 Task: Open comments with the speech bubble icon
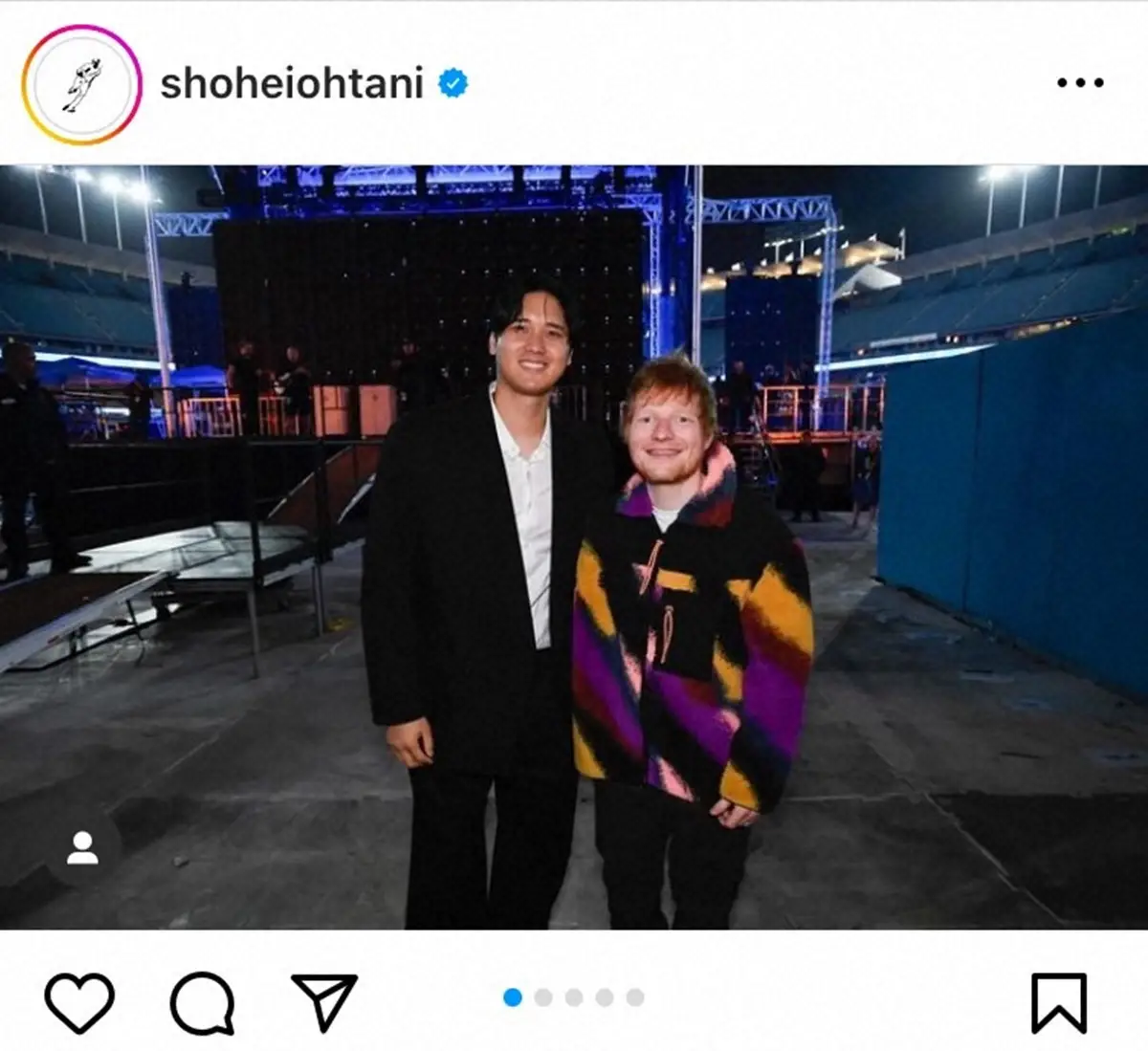click(x=202, y=1002)
